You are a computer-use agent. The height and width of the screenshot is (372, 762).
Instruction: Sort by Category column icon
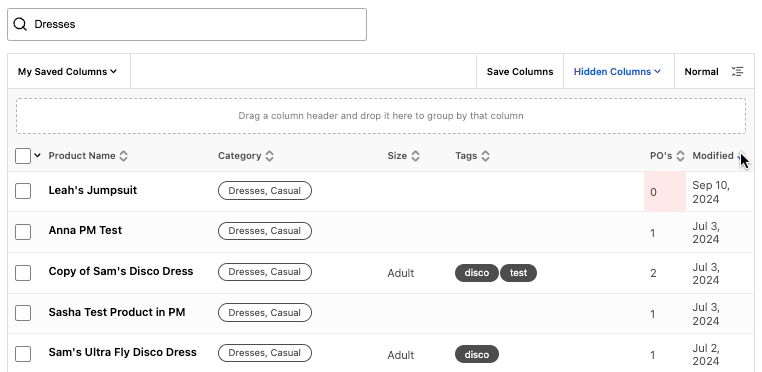pos(269,156)
